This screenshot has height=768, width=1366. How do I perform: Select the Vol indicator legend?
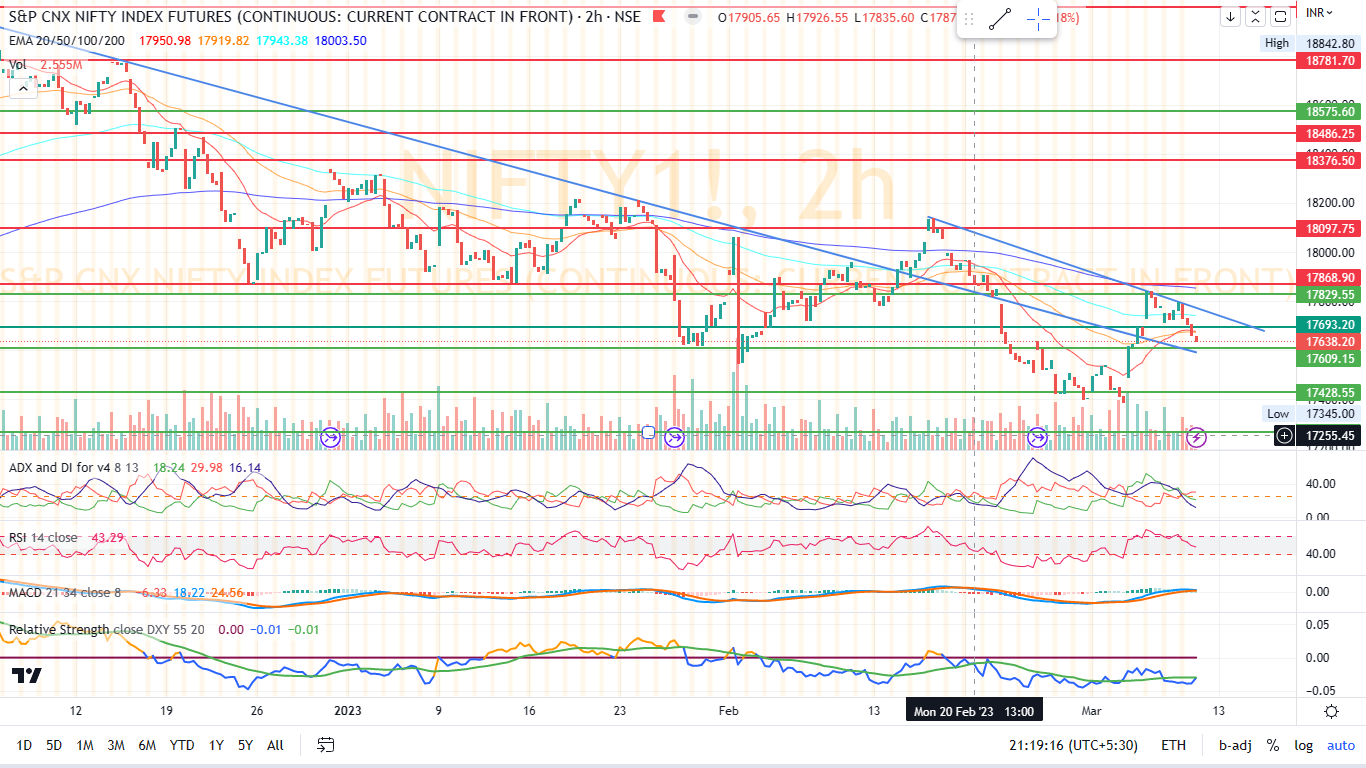(x=18, y=65)
